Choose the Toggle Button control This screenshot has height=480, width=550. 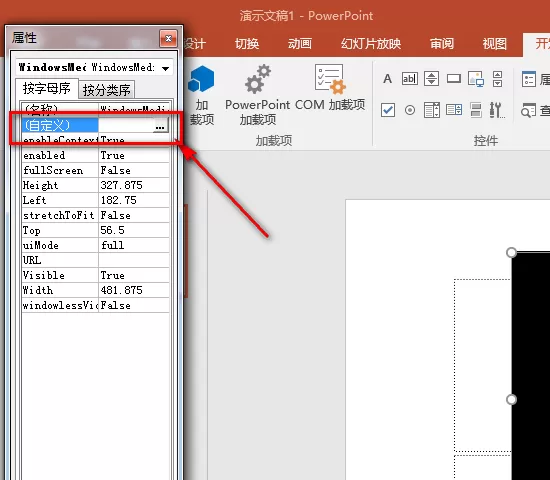(x=476, y=110)
